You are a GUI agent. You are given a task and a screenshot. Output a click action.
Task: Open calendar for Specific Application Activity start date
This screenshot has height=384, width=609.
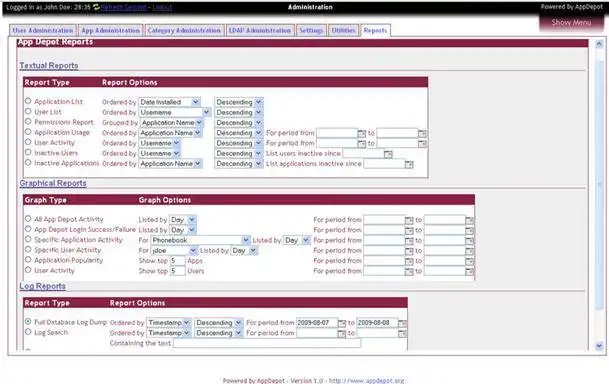pos(409,241)
